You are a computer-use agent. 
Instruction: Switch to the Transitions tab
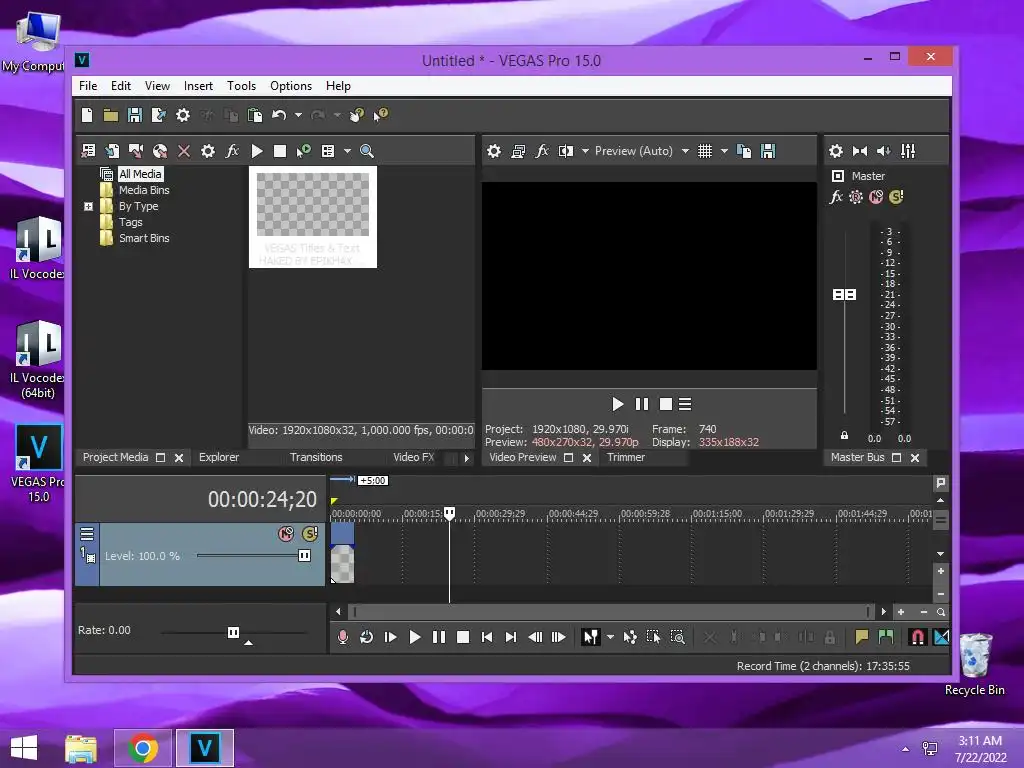click(x=316, y=458)
